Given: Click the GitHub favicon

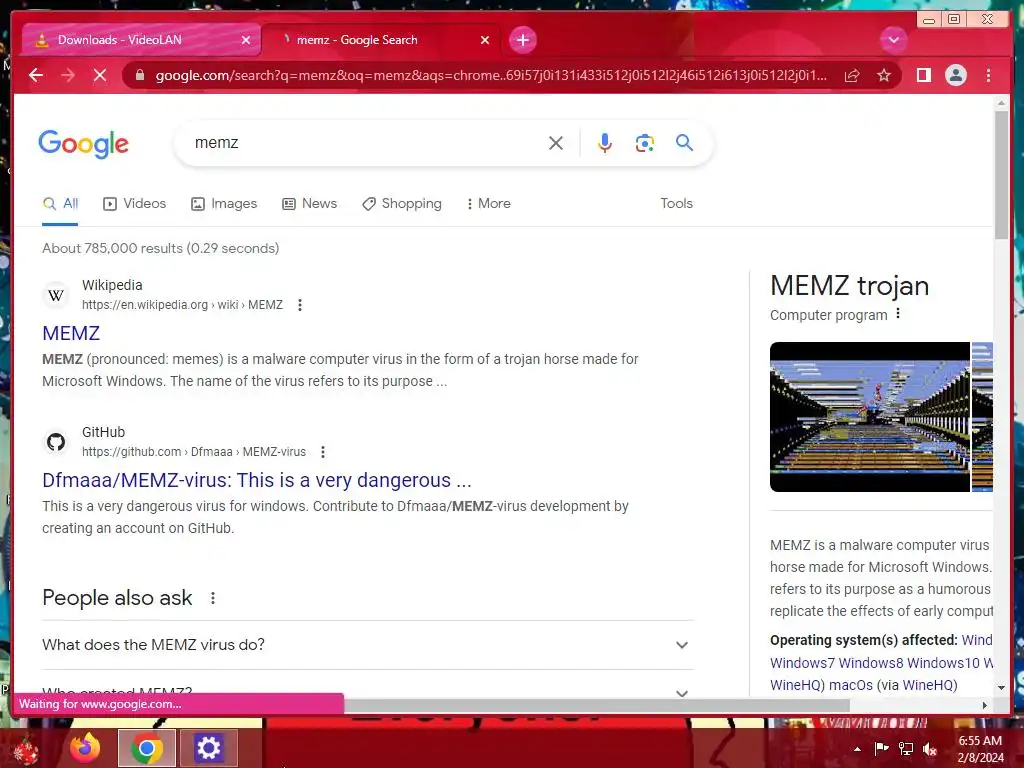Looking at the screenshot, I should pyautogui.click(x=56, y=442).
